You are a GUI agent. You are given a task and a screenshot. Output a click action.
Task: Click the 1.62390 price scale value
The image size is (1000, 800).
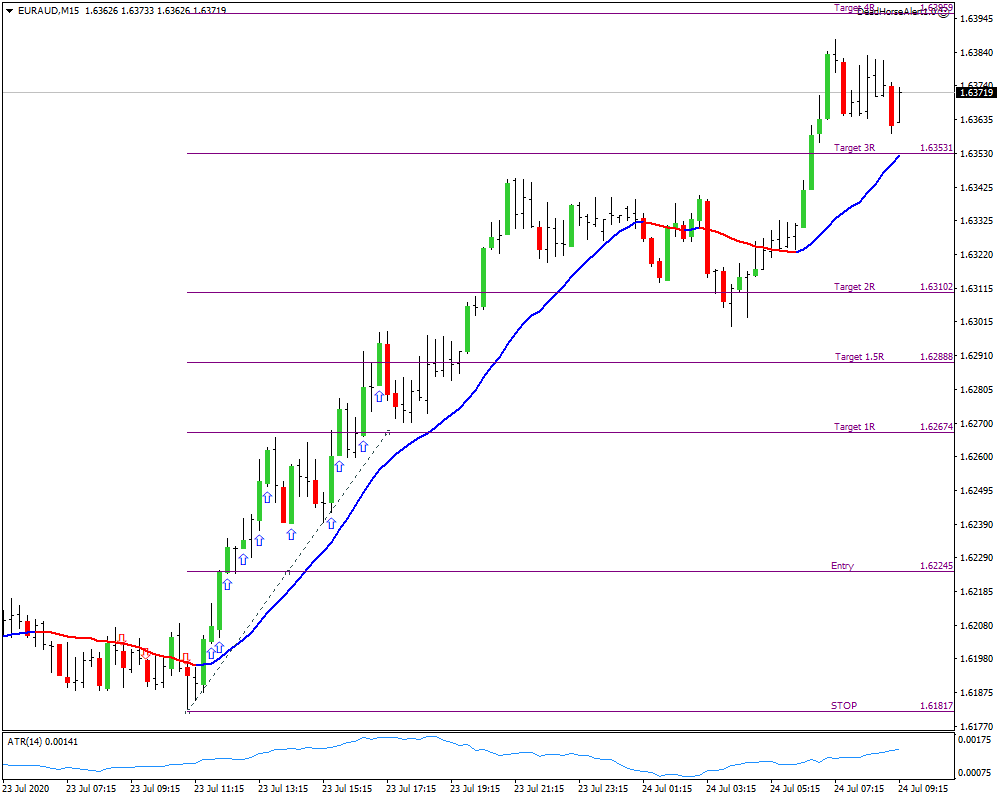point(976,524)
